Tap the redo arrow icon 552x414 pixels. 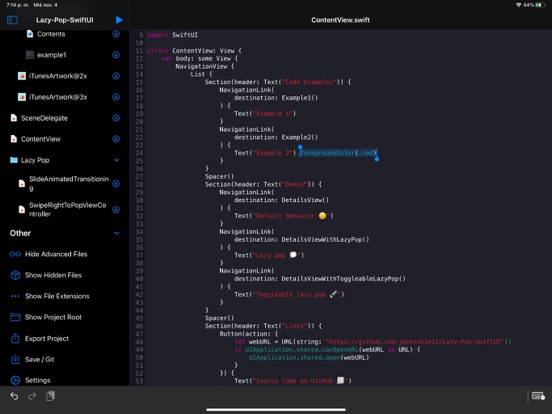[x=32, y=396]
